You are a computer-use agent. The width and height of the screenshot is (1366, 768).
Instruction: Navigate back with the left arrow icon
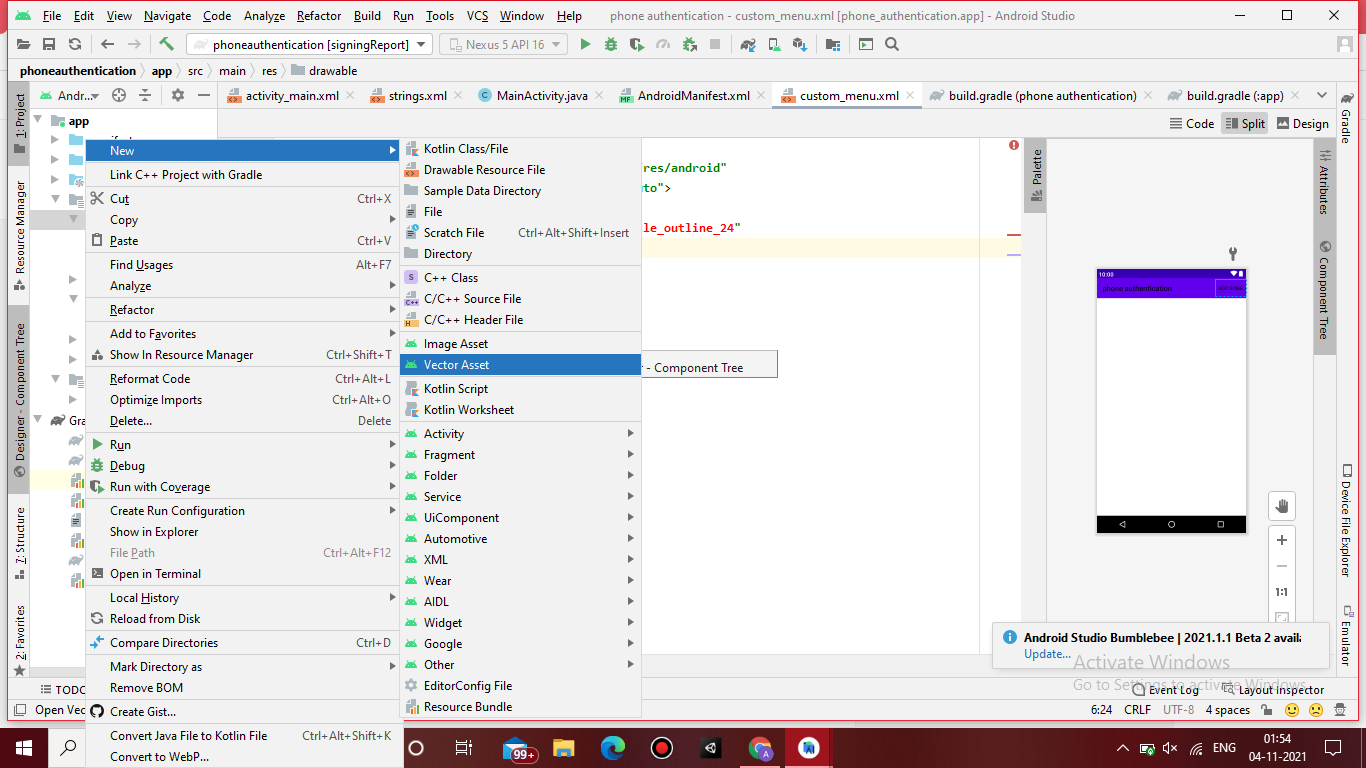point(107,44)
